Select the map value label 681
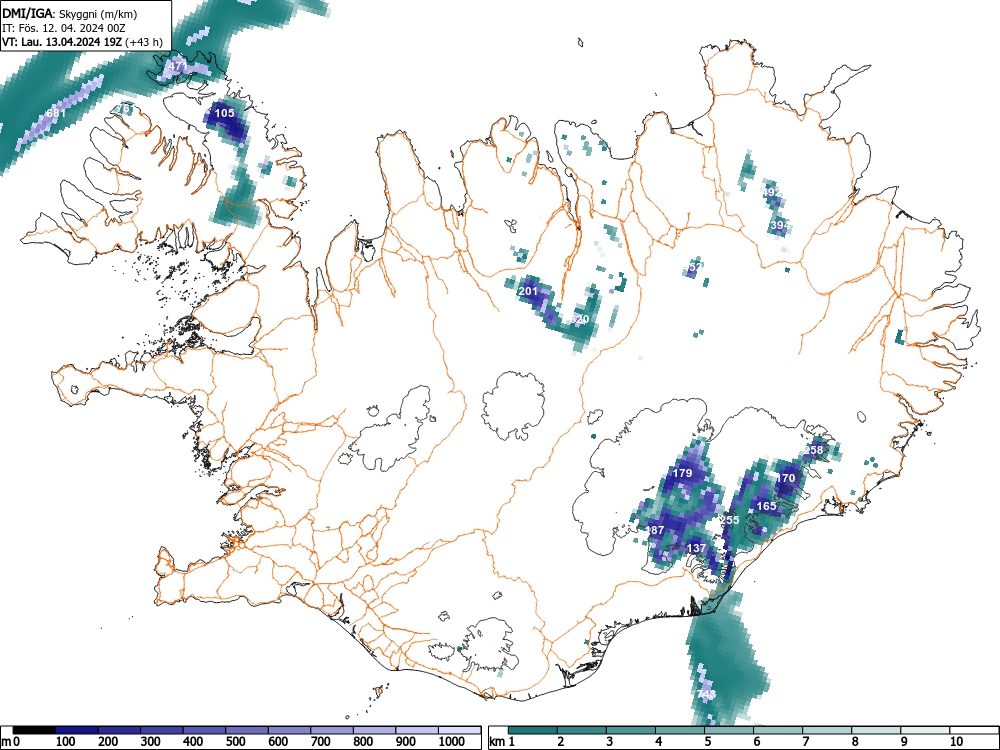Screen dimensions: 1000x750 [x=56, y=113]
